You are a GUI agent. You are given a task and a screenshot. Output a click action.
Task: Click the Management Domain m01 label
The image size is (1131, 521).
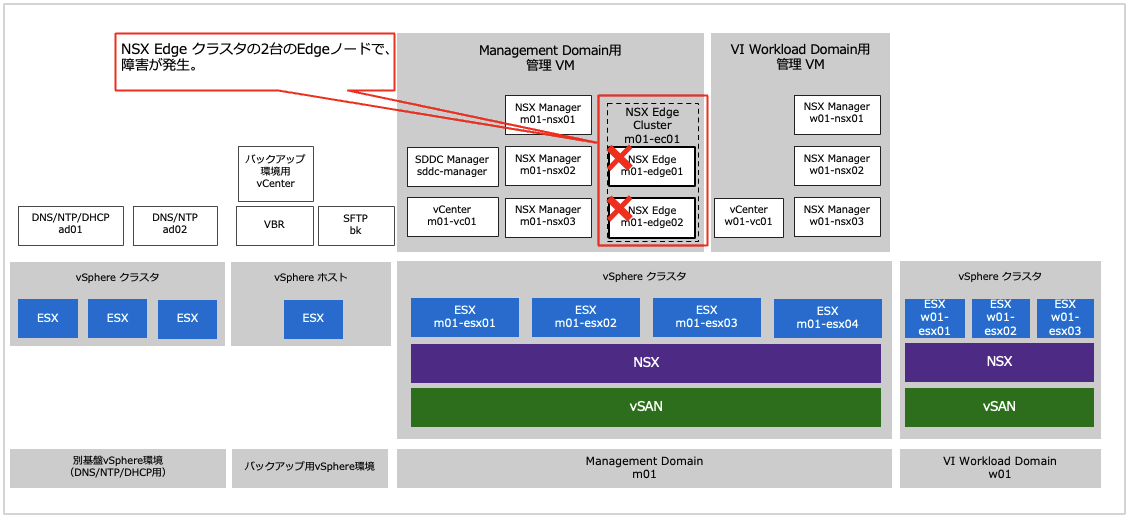[x=644, y=468]
